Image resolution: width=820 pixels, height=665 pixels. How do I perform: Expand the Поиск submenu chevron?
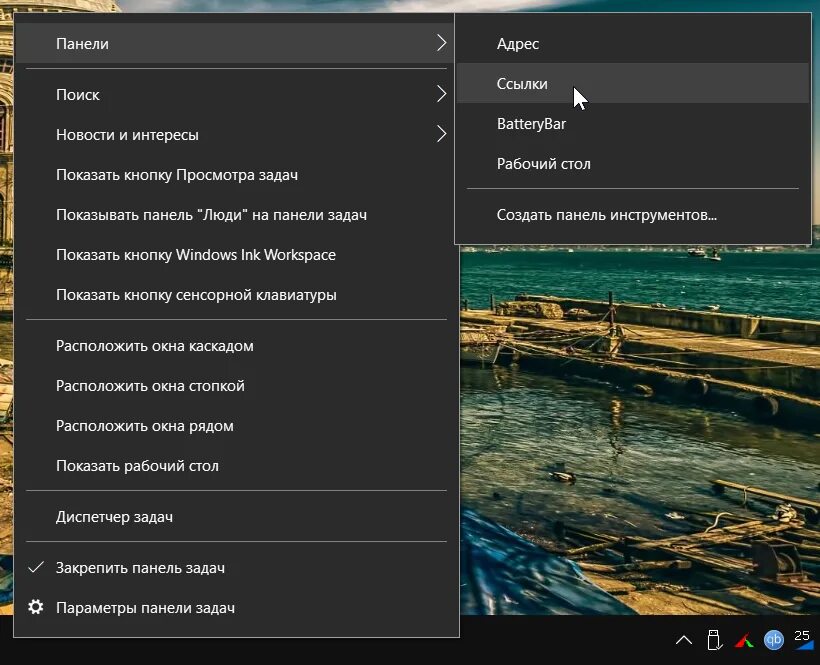(x=441, y=94)
